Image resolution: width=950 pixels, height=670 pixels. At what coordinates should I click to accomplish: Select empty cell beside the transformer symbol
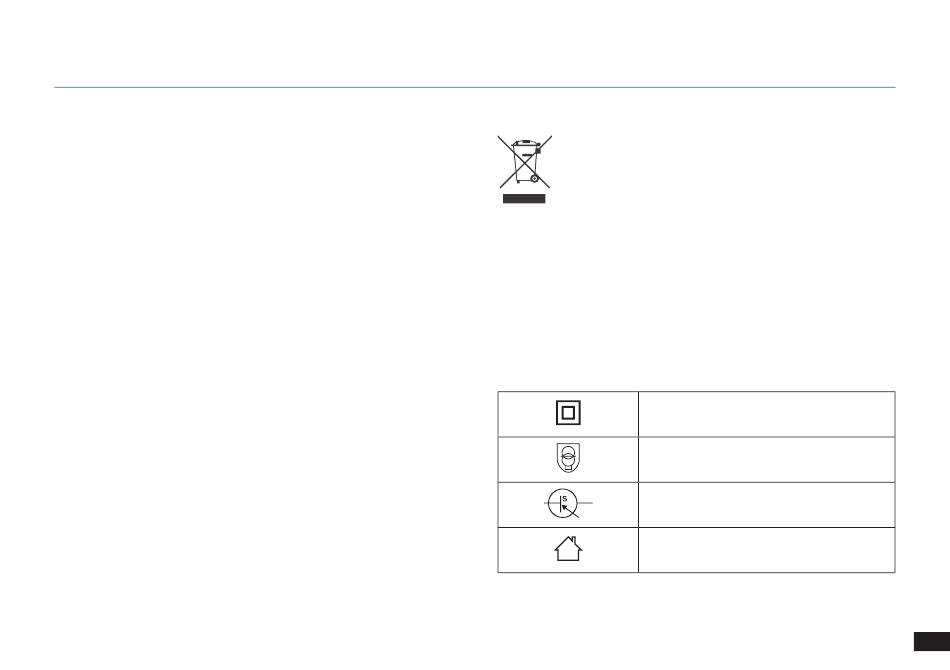tap(766, 459)
